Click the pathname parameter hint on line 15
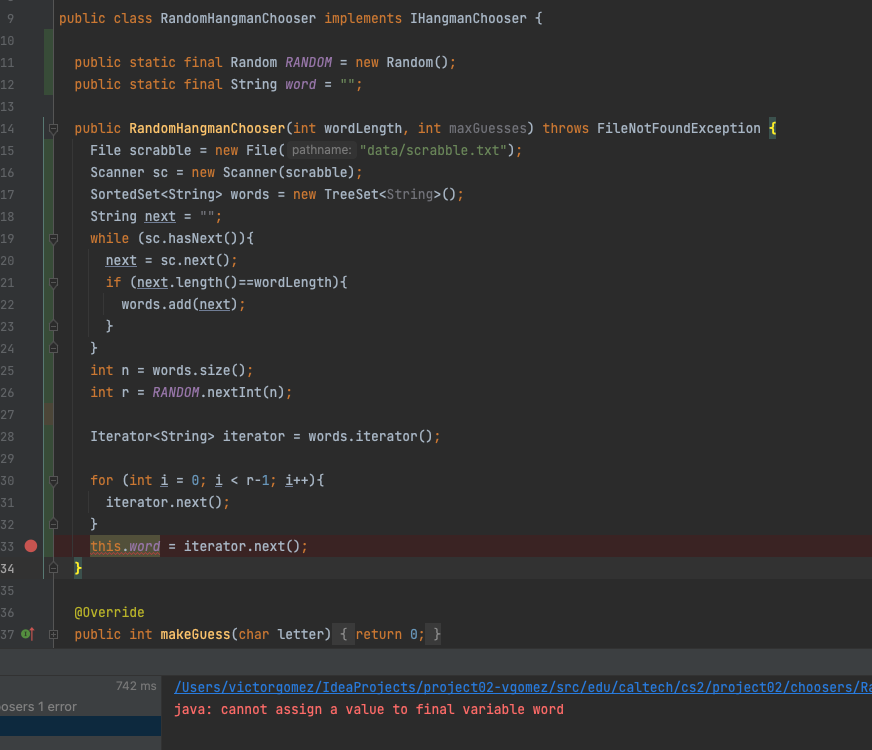The width and height of the screenshot is (872, 750). pyautogui.click(x=321, y=151)
